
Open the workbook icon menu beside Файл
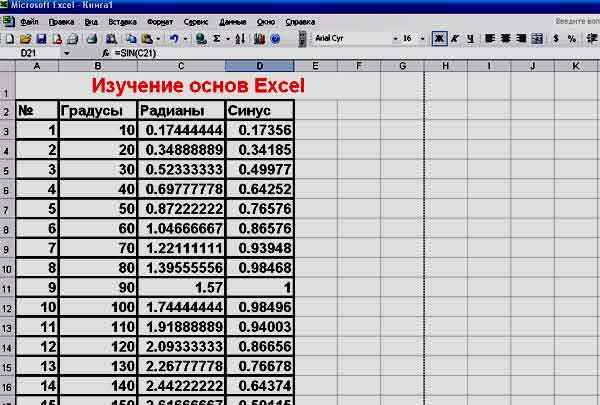[x=8, y=21]
